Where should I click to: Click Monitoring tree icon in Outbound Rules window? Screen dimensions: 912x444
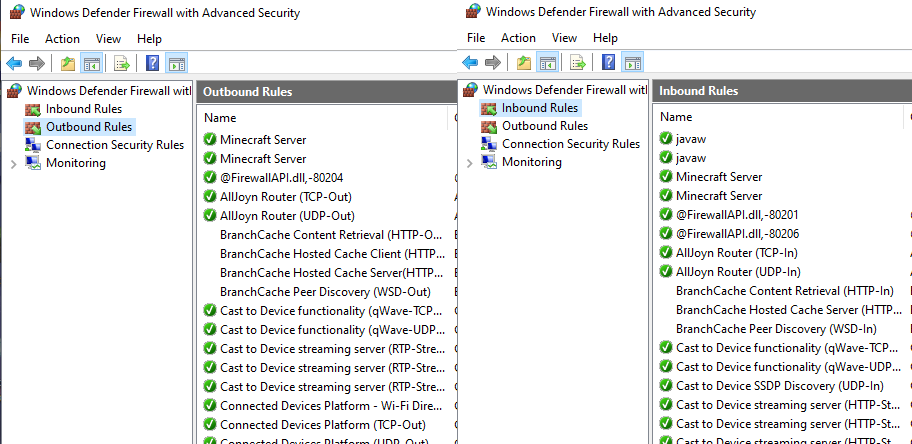(33, 163)
